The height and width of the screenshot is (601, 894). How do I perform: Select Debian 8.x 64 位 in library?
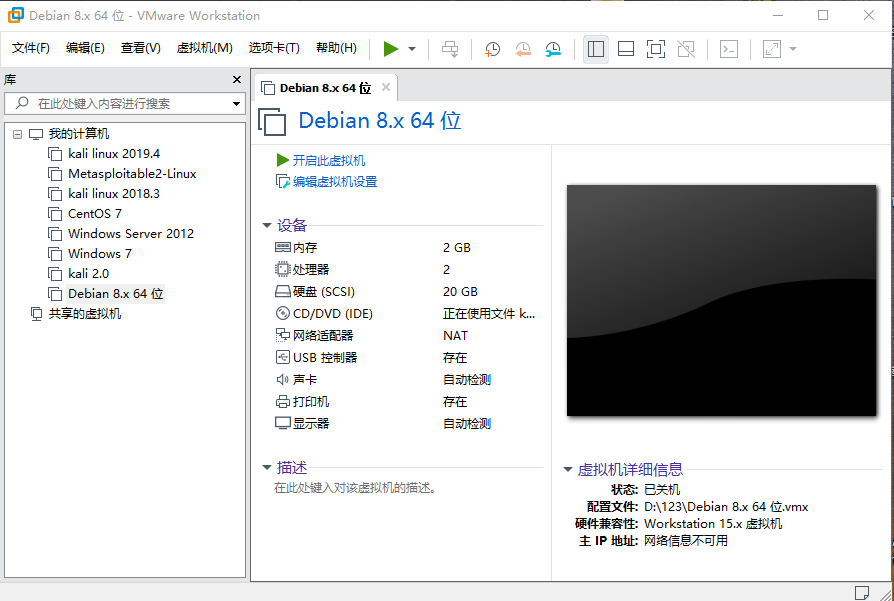coord(116,294)
